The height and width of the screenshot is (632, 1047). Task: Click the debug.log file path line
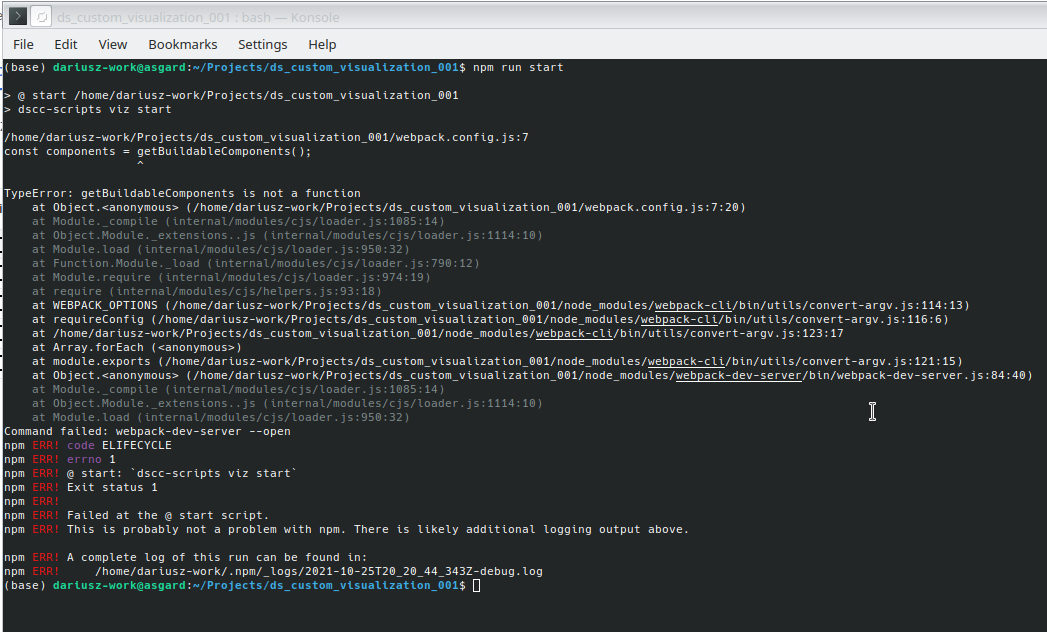[273, 571]
